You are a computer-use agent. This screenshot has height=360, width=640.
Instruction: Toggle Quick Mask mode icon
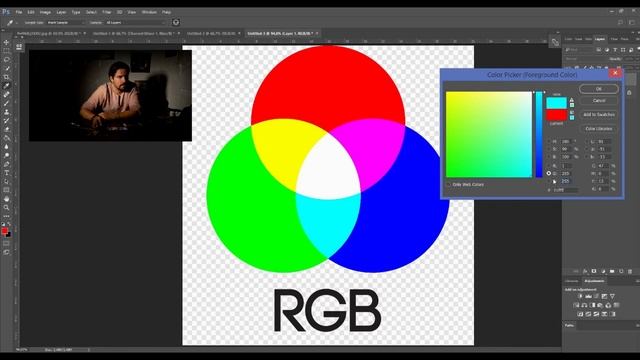click(6, 244)
